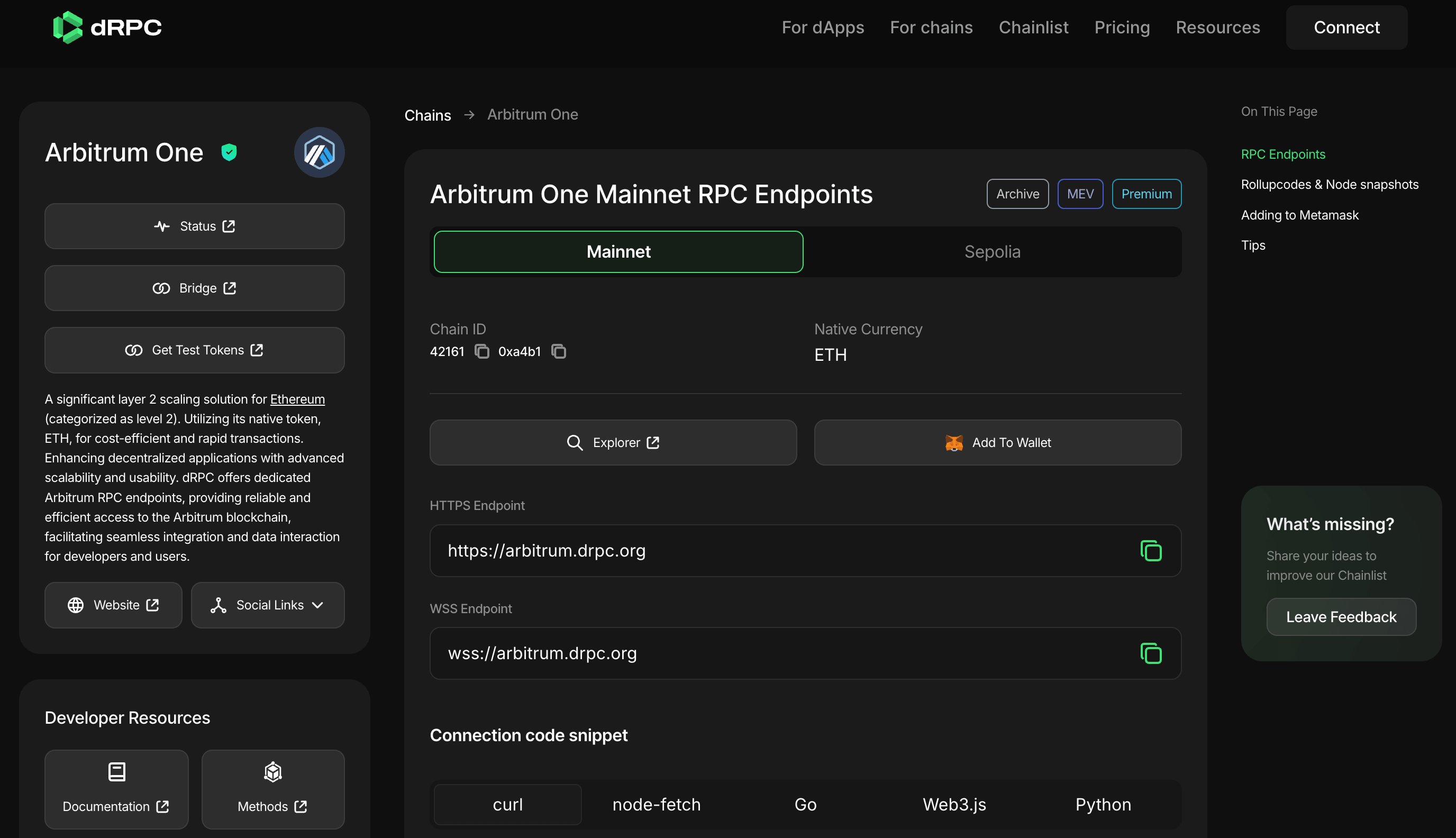The width and height of the screenshot is (1456, 838).
Task: Click the dRPC logo
Action: pos(106,27)
